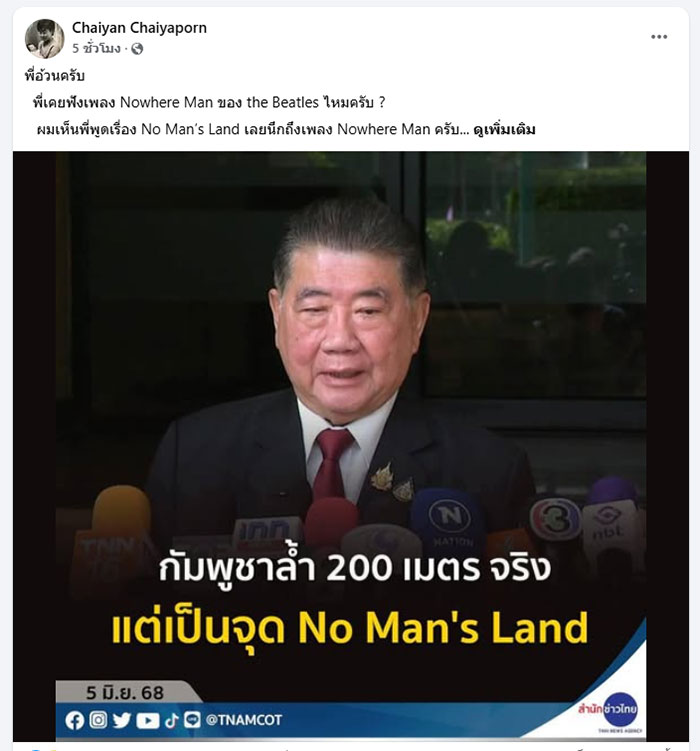This screenshot has width=700, height=751.
Task: Open the '5 ชั่วโมง' post timestamp
Action: coord(96,48)
